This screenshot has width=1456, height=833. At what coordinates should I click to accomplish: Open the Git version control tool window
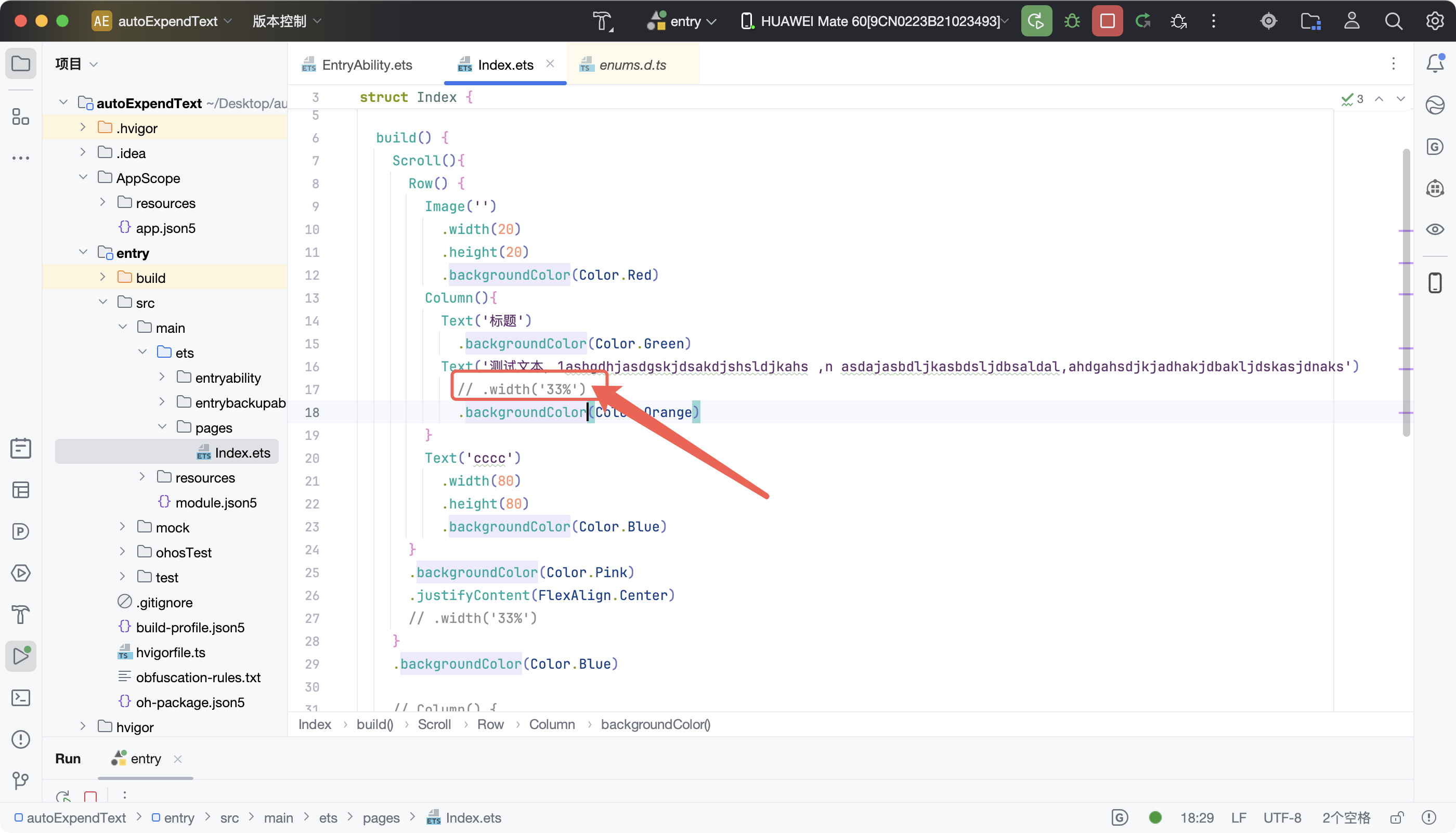pos(21,780)
